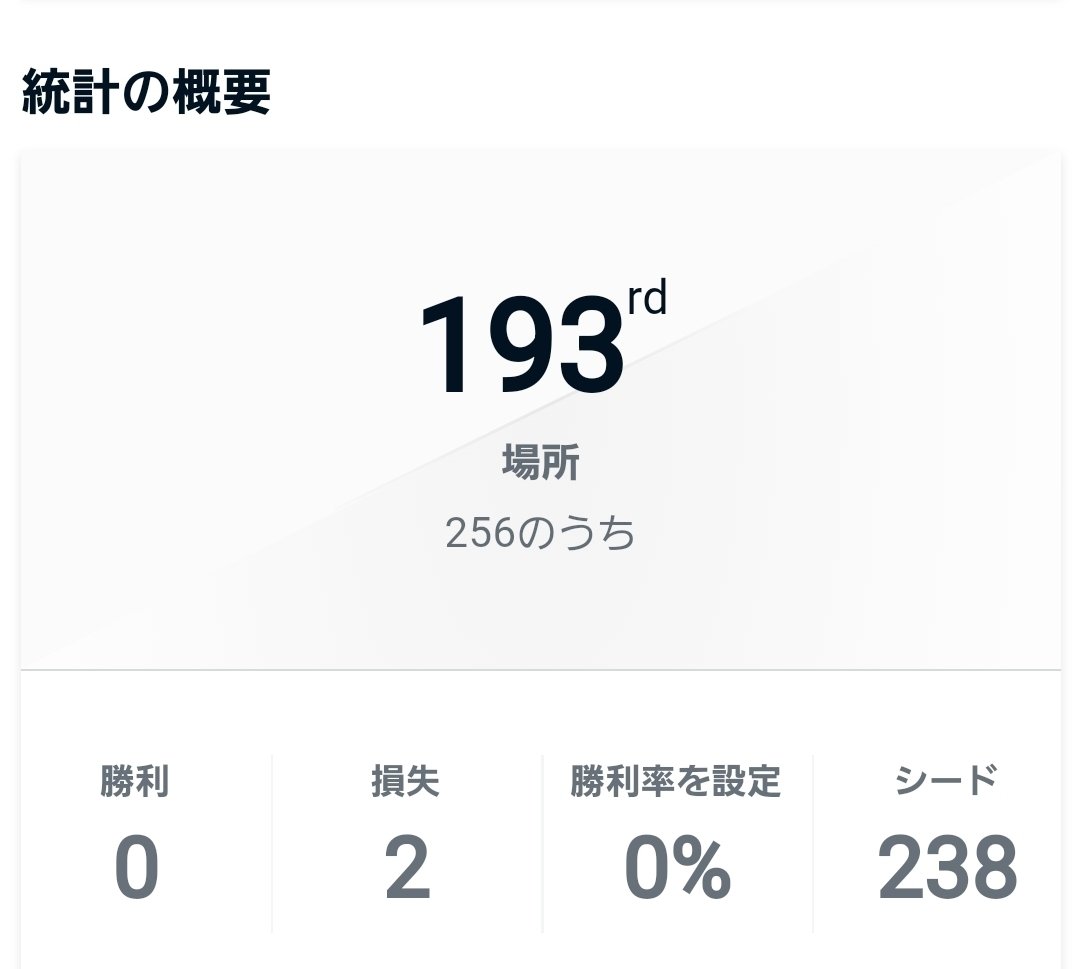Click the 256のうち text
The height and width of the screenshot is (969, 1080).
pos(540,534)
